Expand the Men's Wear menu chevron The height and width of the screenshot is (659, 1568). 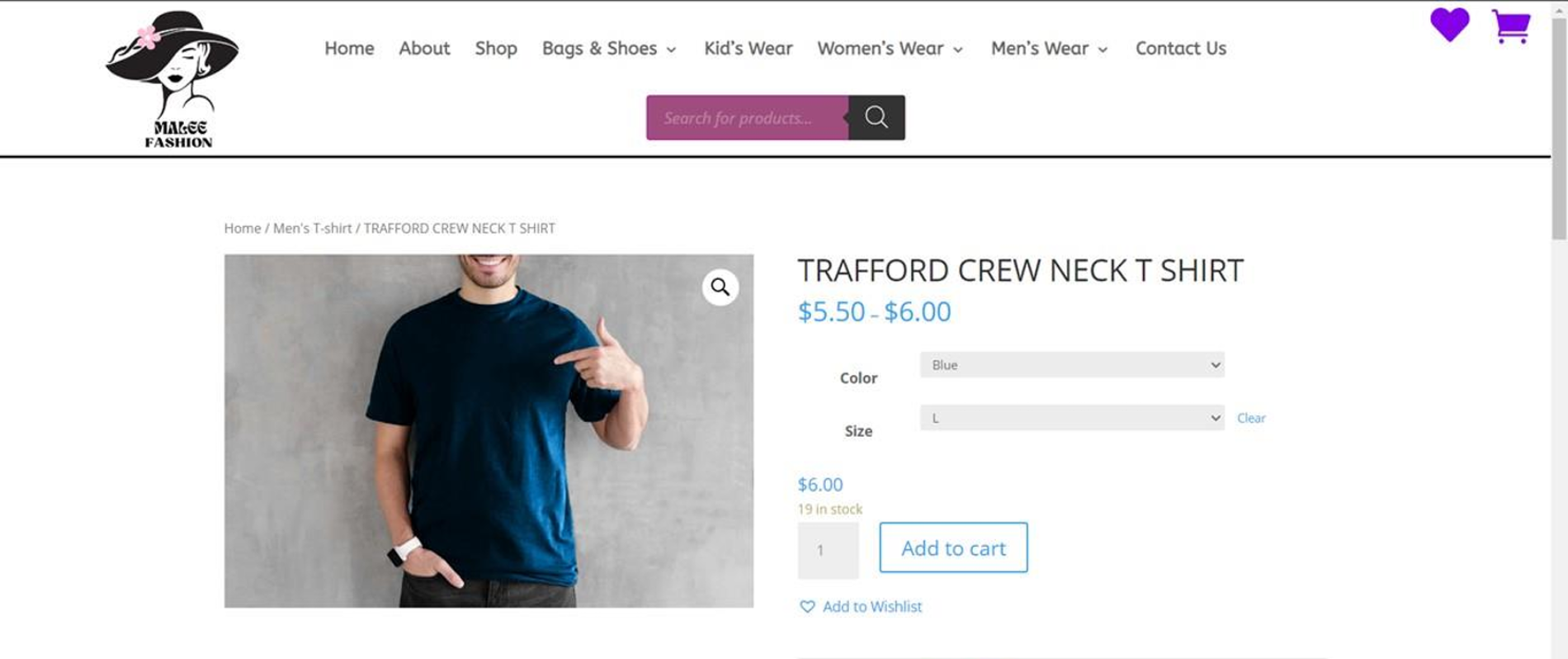[x=1103, y=50]
